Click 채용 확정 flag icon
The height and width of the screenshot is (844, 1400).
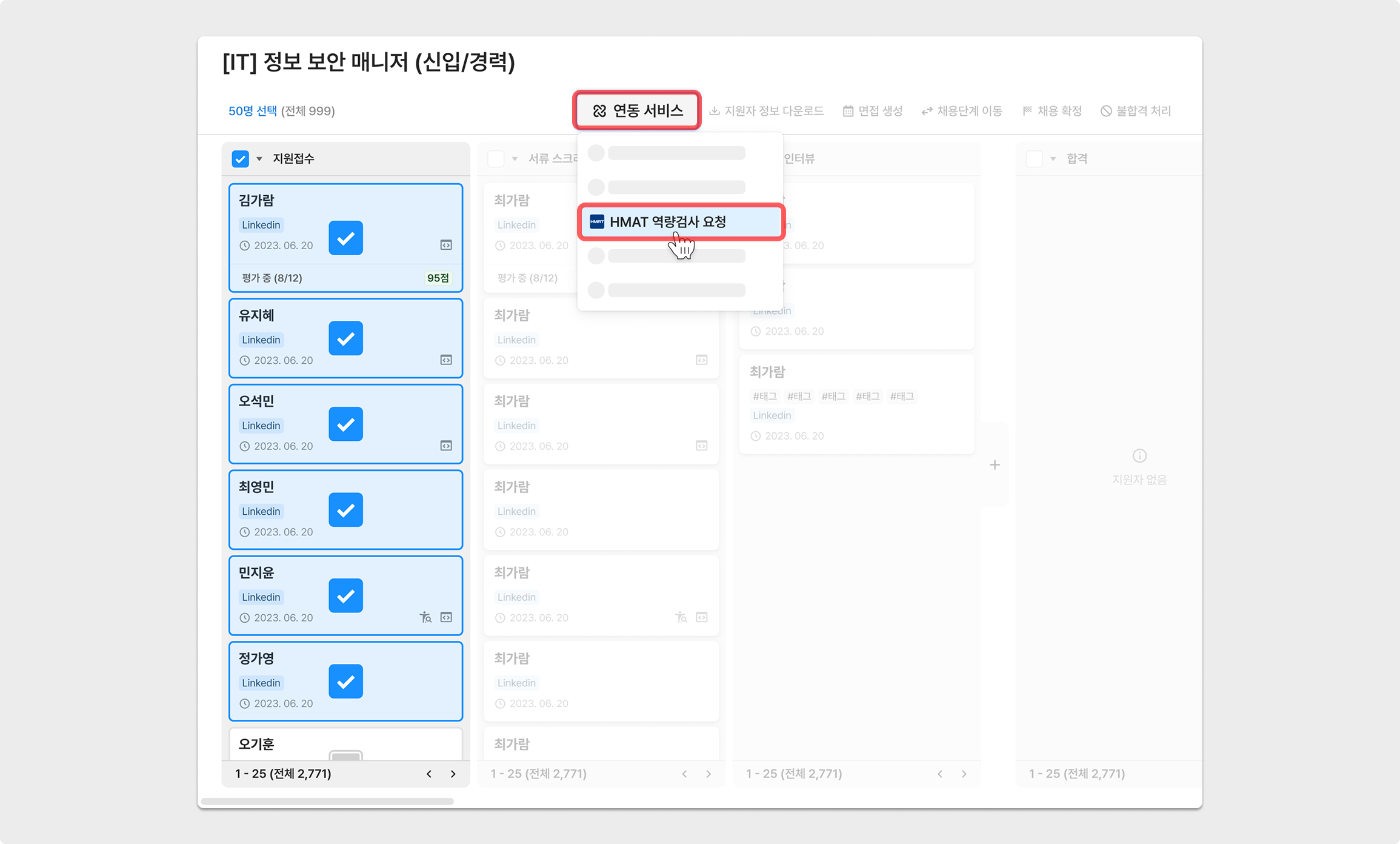[x=1027, y=111]
